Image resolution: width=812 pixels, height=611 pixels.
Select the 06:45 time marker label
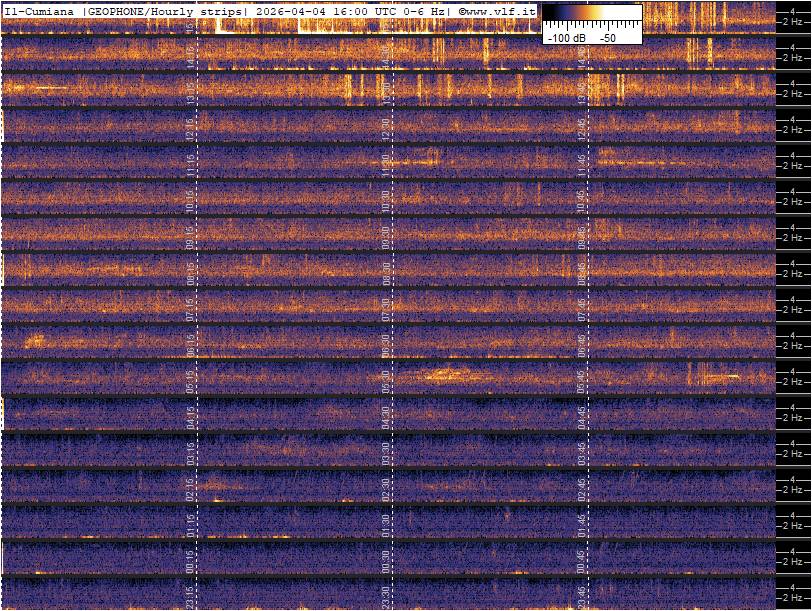pyautogui.click(x=581, y=344)
